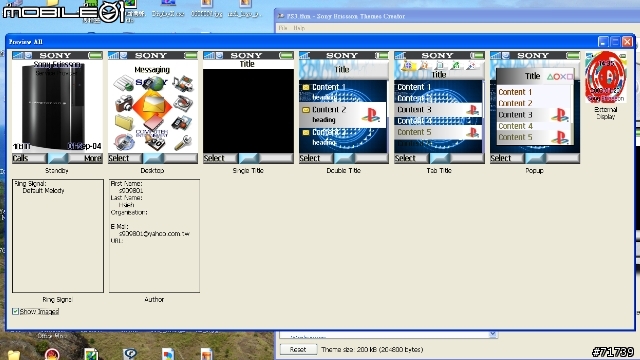Click the Ring Signal details box
This screenshot has height=360, width=640.
[x=58, y=236]
